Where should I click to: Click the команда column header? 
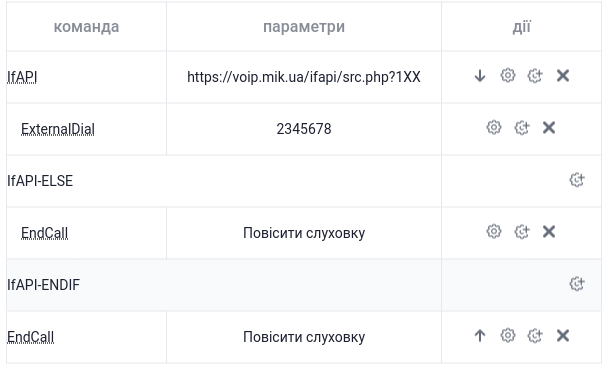click(x=86, y=26)
